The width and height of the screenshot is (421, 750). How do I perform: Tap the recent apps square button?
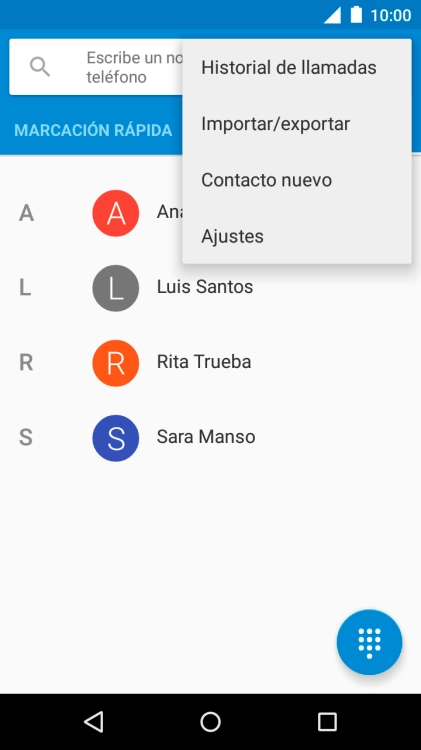click(327, 722)
